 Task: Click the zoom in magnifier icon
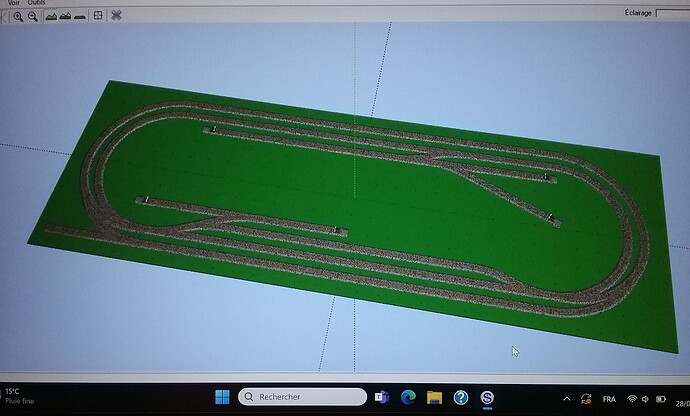pos(18,17)
